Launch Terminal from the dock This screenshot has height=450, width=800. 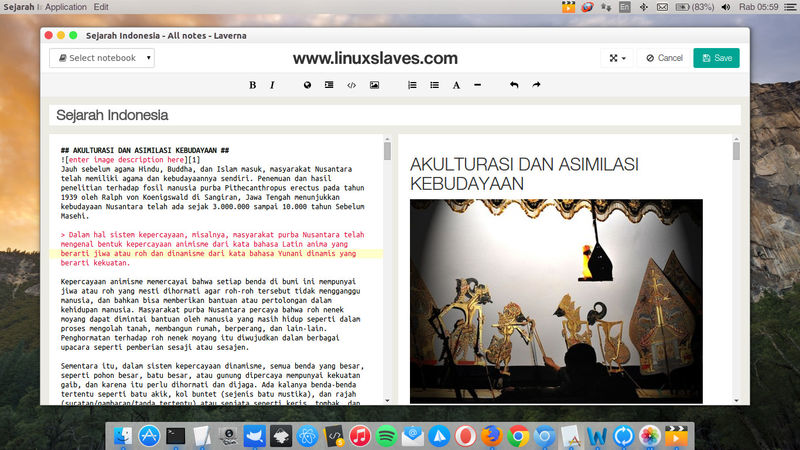pyautogui.click(x=176, y=436)
